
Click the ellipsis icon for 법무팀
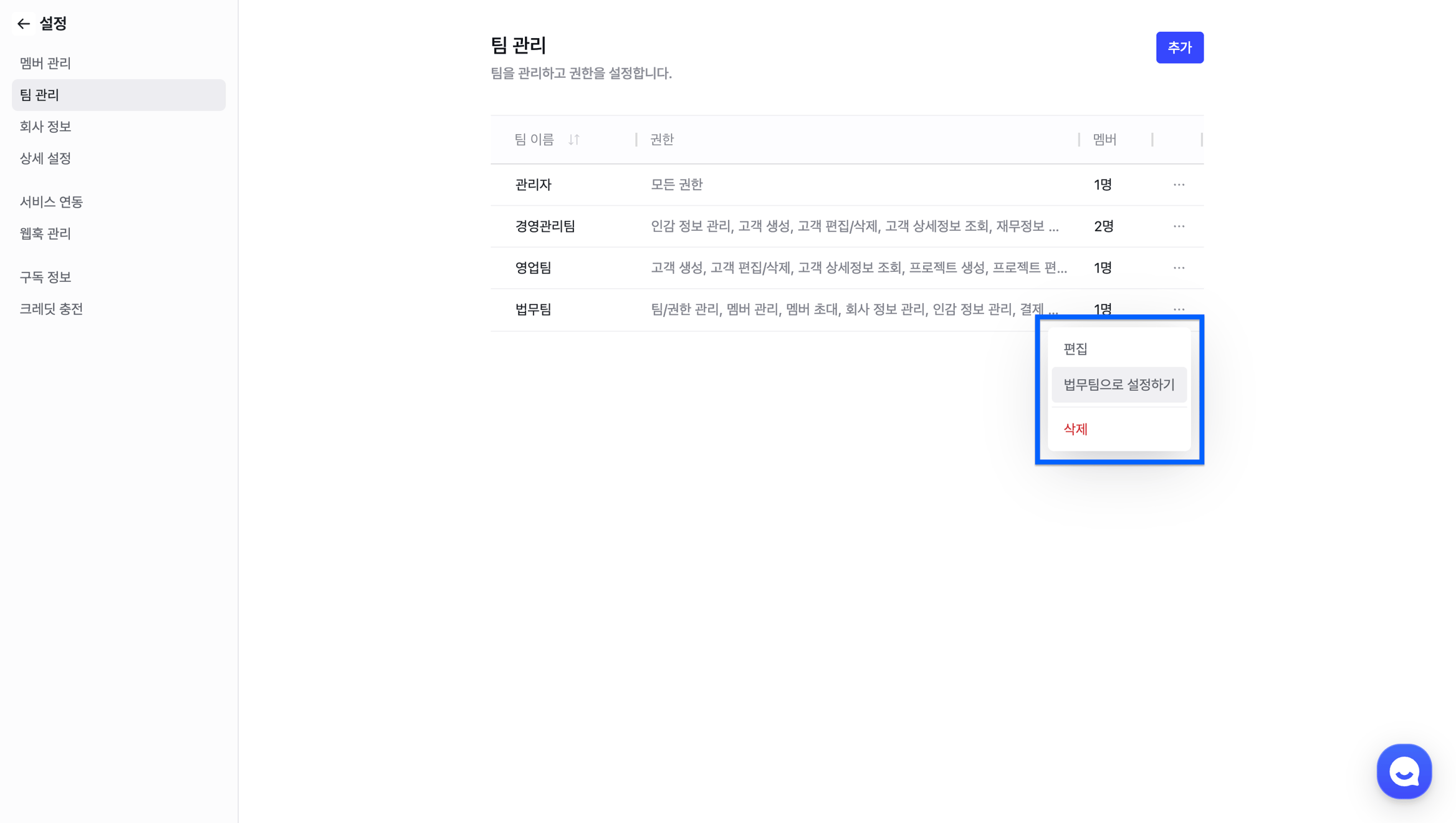(1178, 309)
